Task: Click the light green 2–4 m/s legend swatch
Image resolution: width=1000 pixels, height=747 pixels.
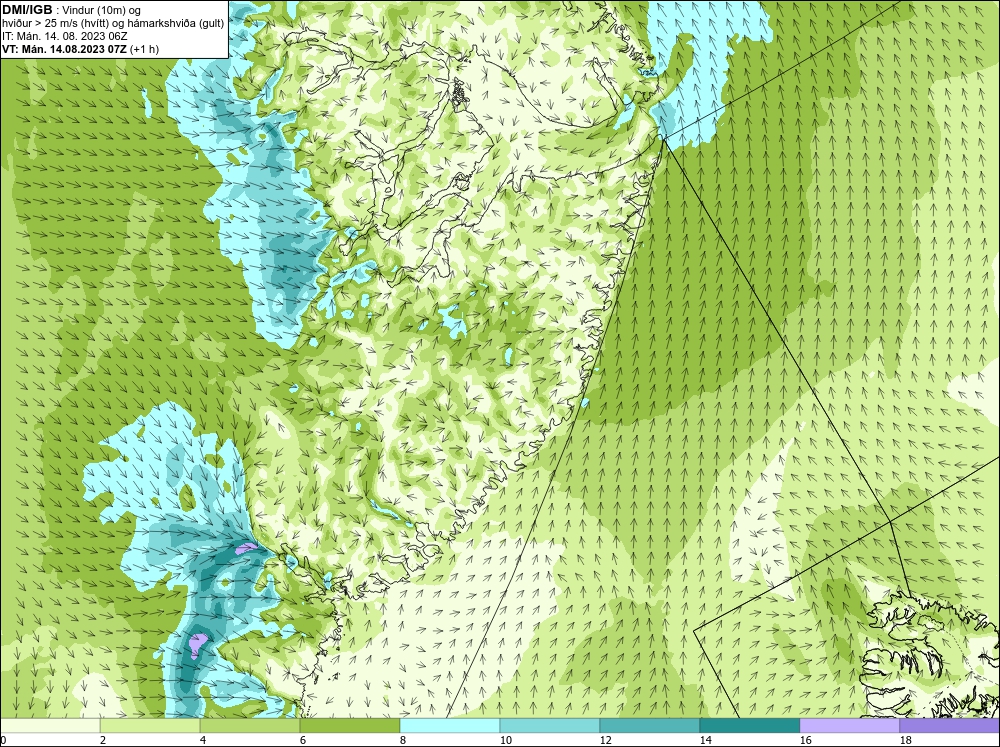Action: 150,725
